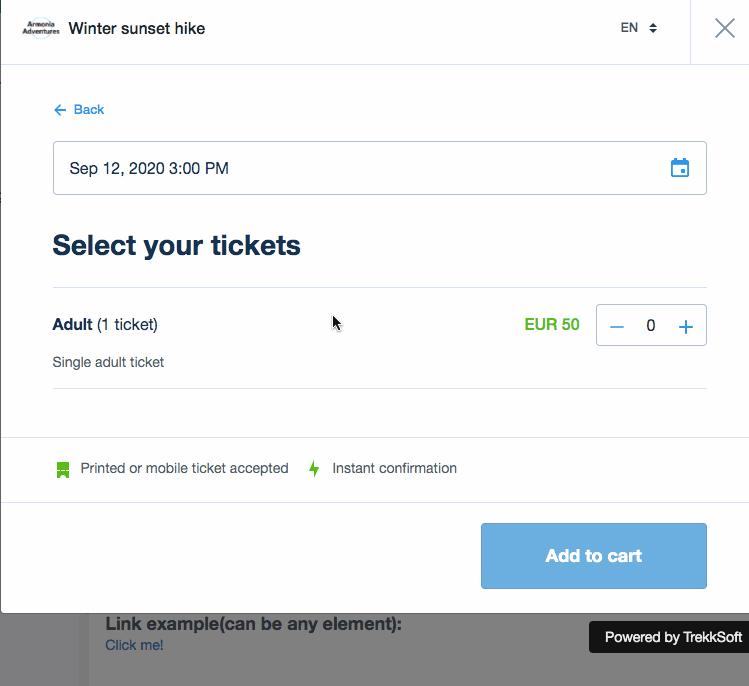Click the lightning bolt confirmation icon
The height and width of the screenshot is (686, 749).
point(314,469)
